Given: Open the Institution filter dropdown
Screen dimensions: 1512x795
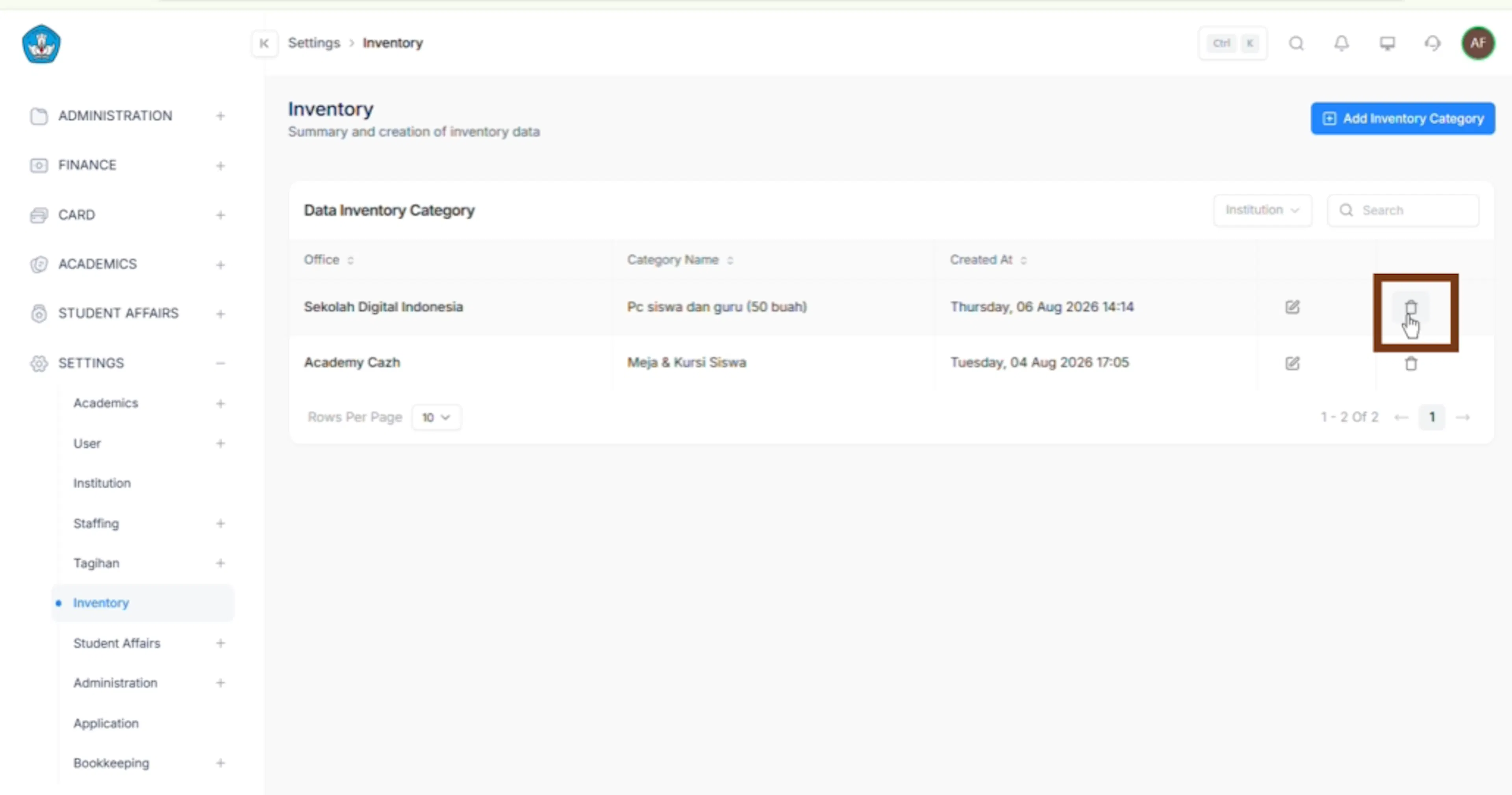Looking at the screenshot, I should (x=1262, y=210).
